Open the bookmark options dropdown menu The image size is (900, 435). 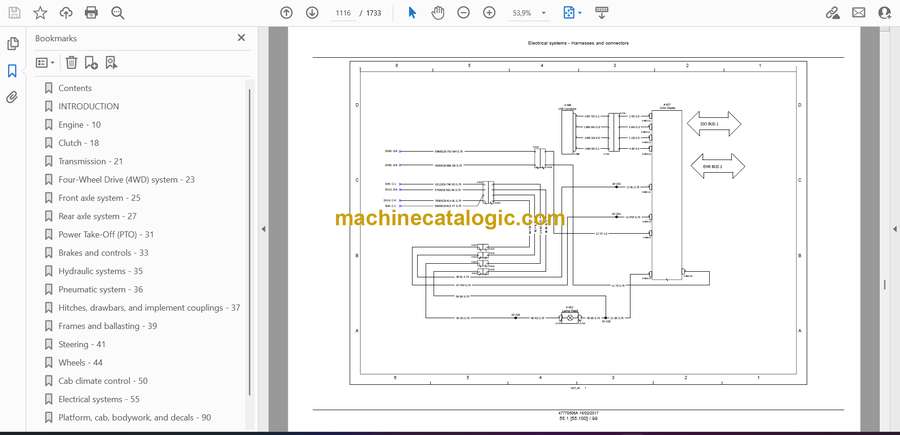46,62
